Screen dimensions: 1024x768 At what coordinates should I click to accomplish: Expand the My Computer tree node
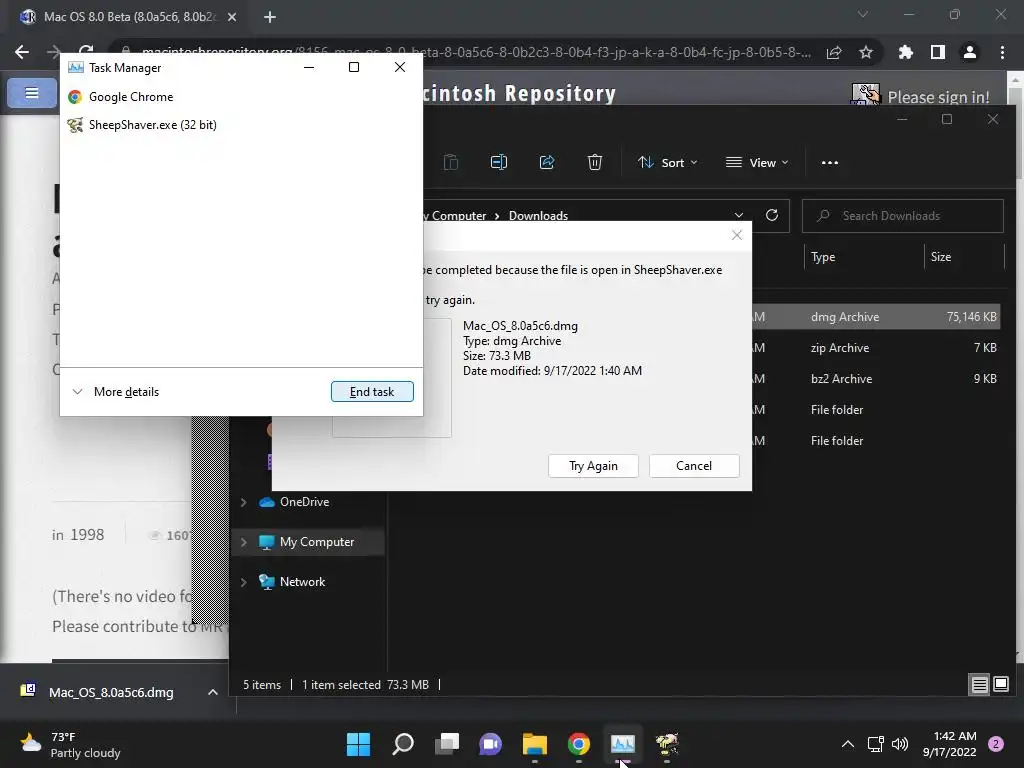click(x=244, y=542)
